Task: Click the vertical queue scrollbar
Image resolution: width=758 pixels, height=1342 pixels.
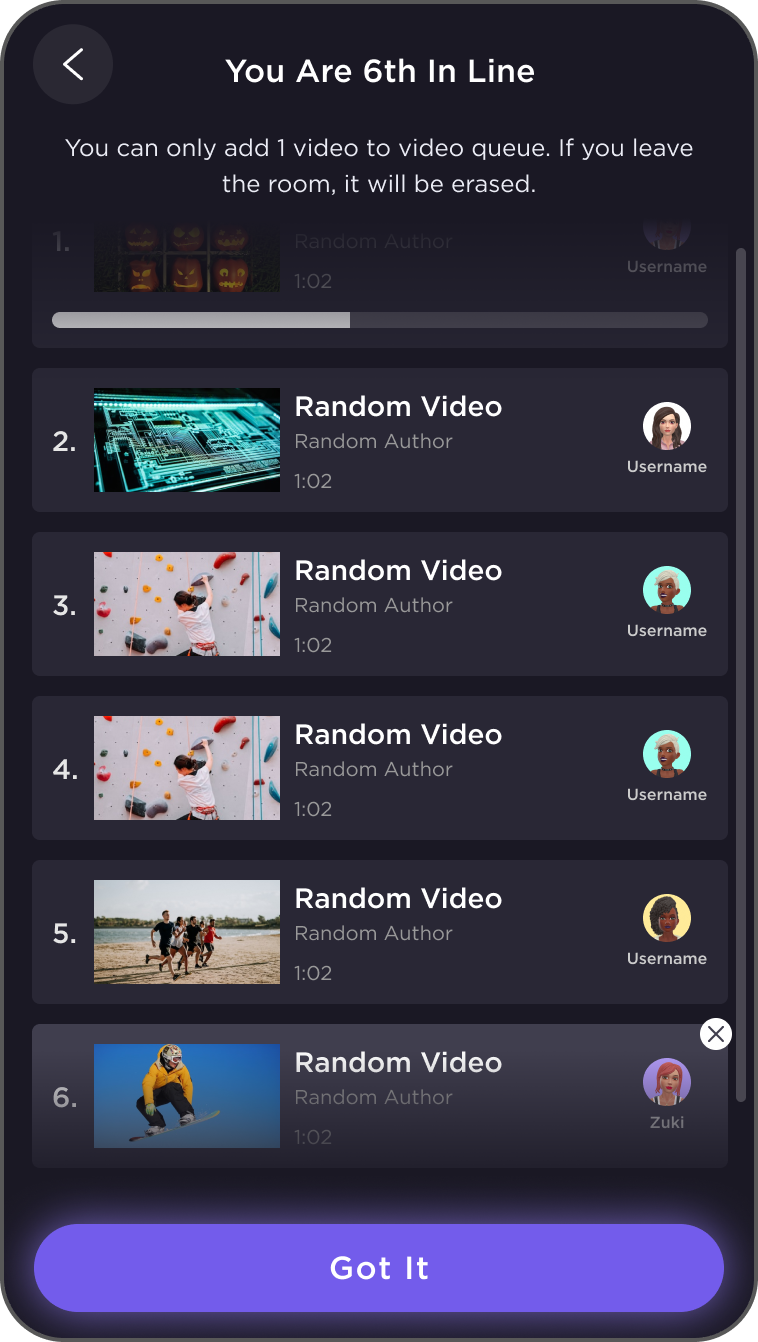Action: tap(741, 675)
